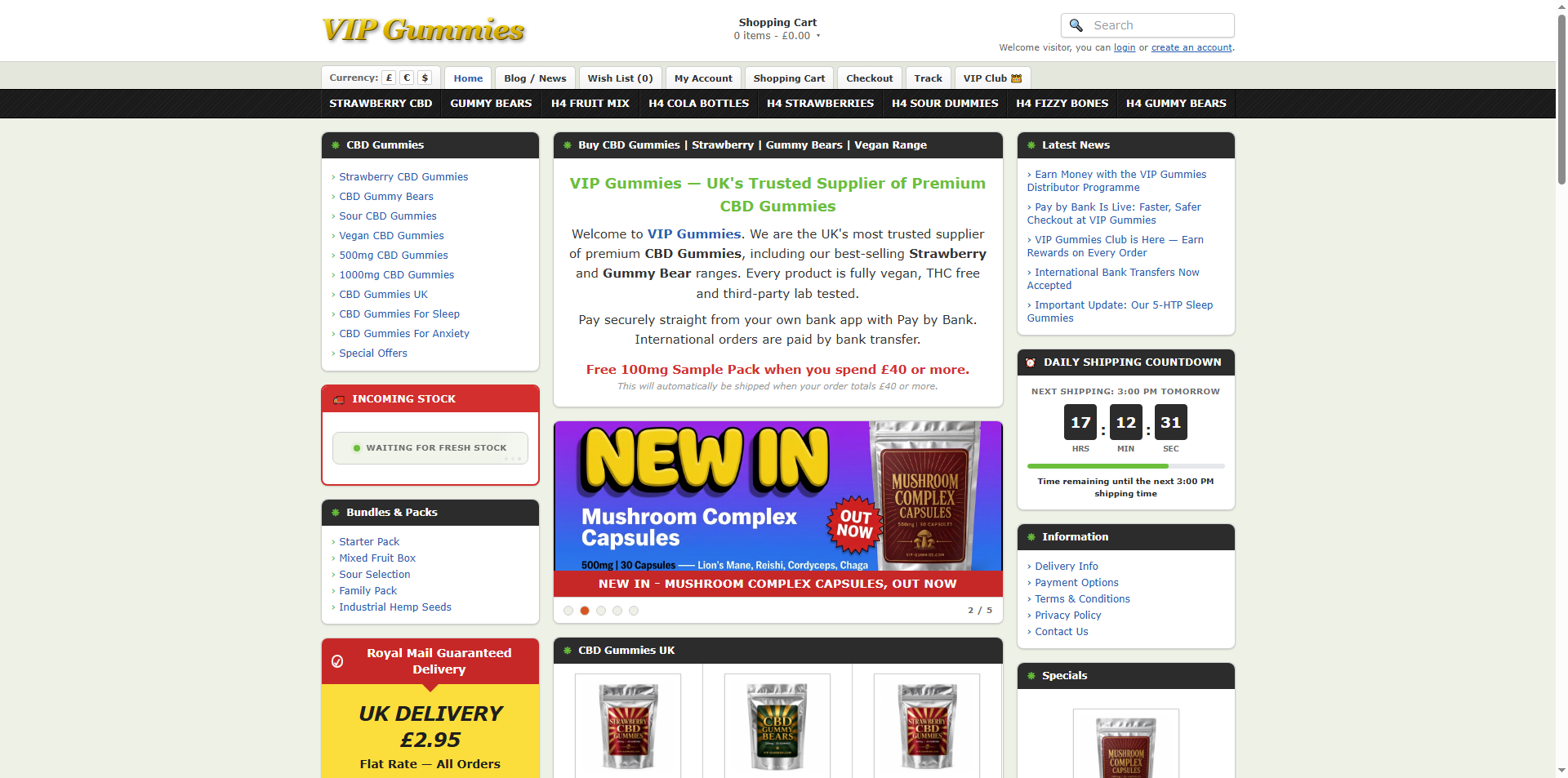Click the VIP Gummies link in welcome text
Viewport: 1568px width, 778px height.
[x=694, y=234]
